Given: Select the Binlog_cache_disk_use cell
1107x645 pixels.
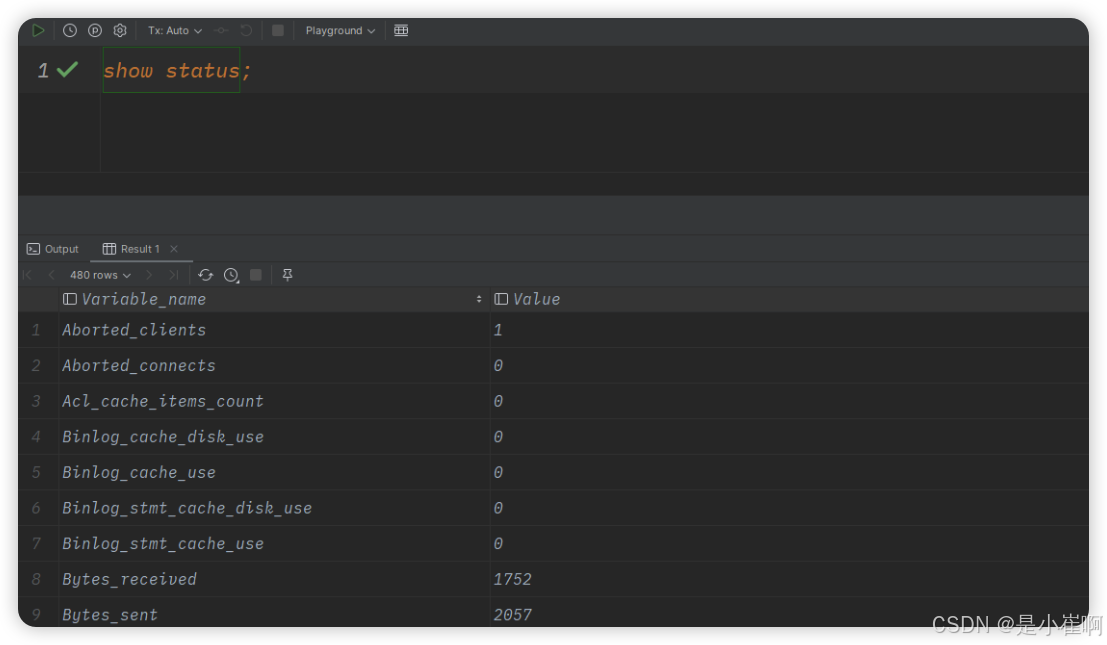Looking at the screenshot, I should tap(274, 437).
